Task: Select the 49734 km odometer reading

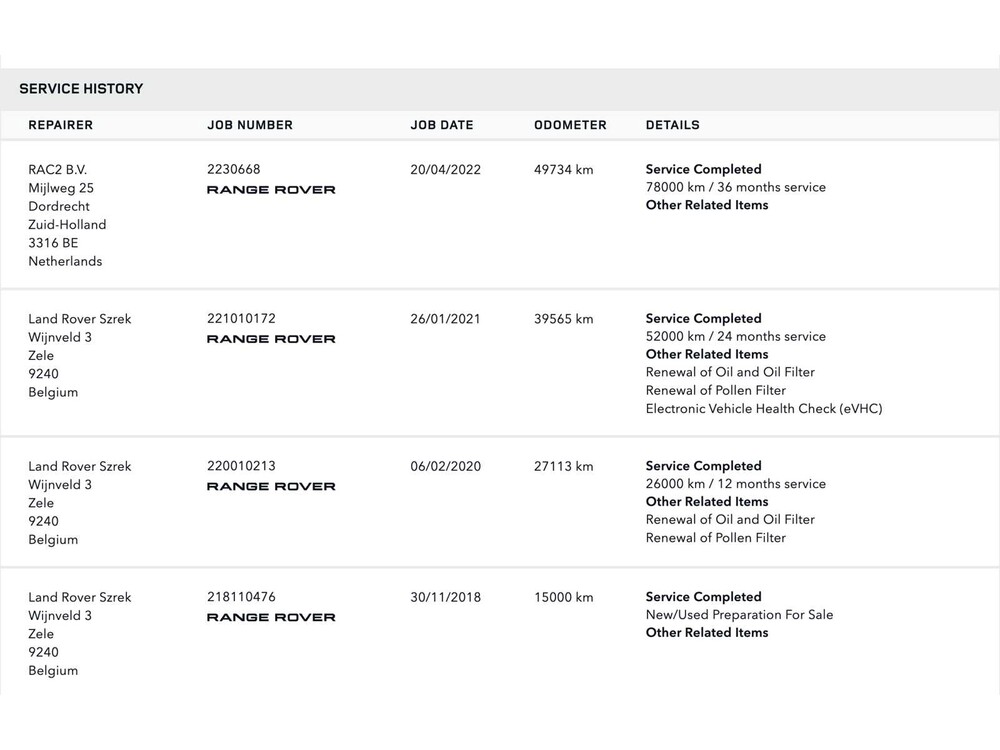Action: [564, 170]
